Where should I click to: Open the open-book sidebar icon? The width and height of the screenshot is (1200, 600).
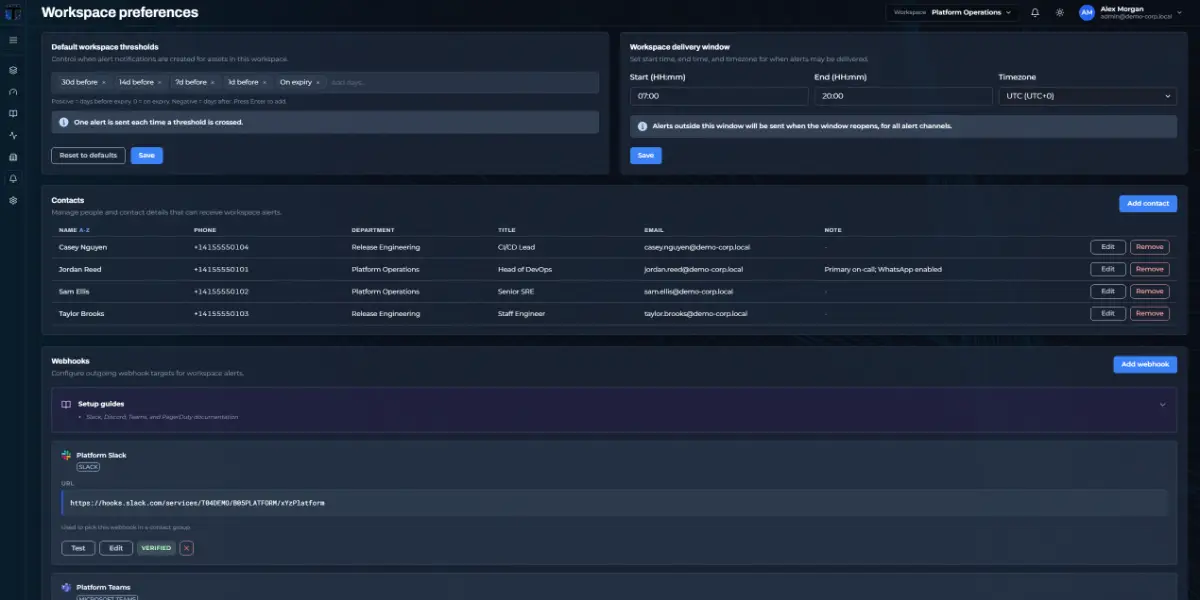point(13,114)
